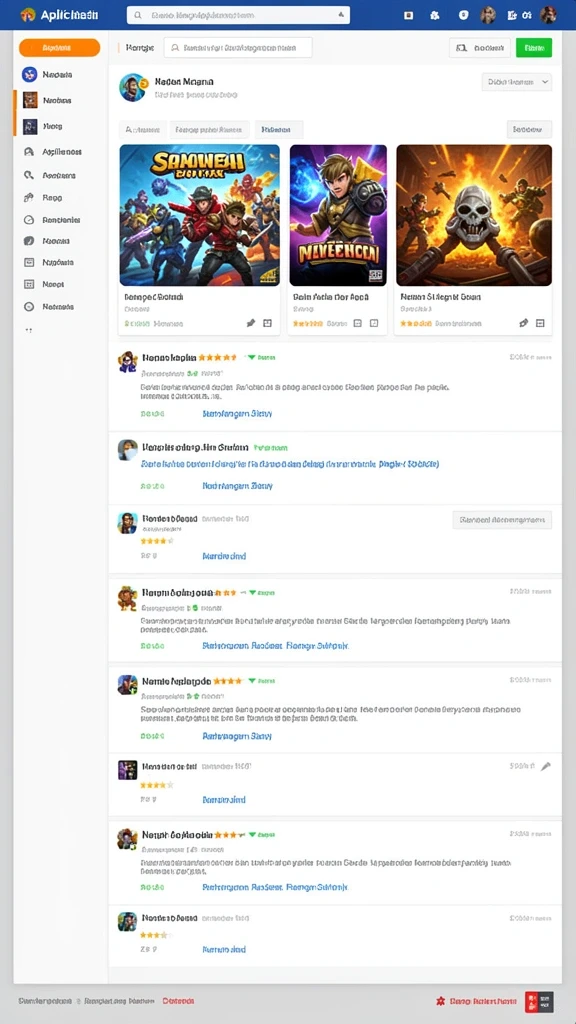The height and width of the screenshot is (1024, 576).
Task: Toggle the square box icon under the skull game card
Action: coord(540,323)
